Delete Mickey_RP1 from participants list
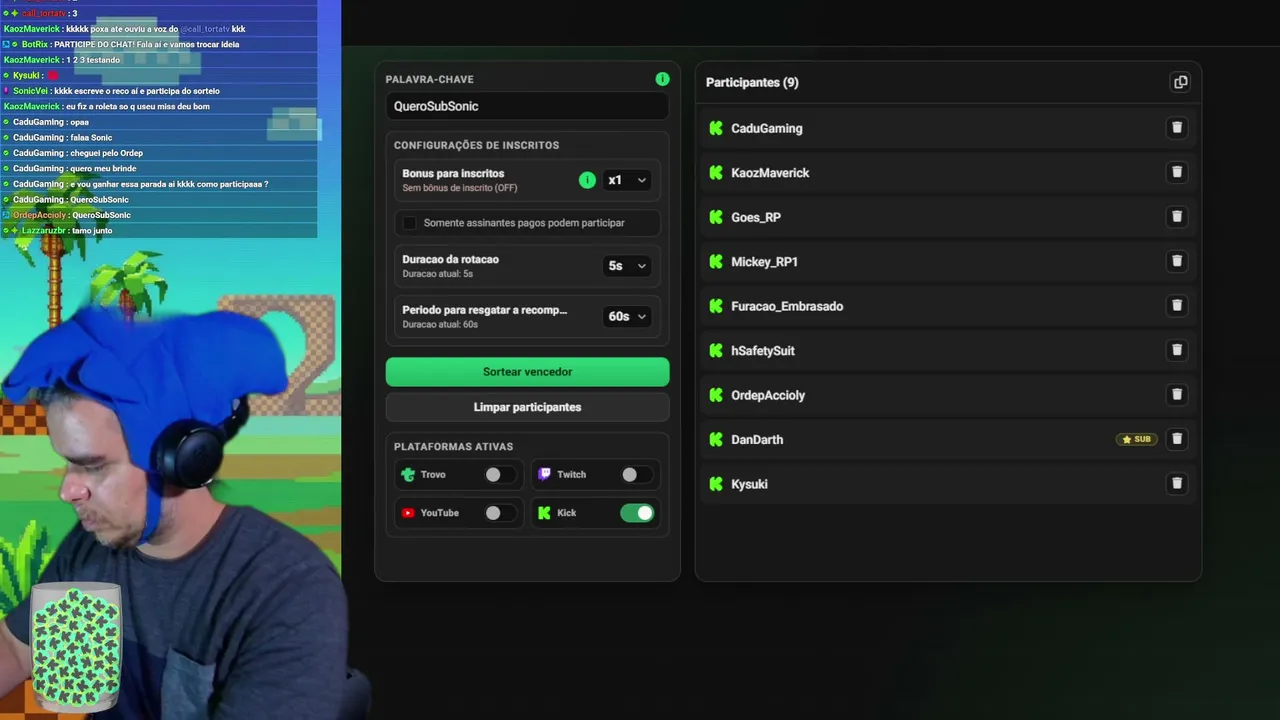Image resolution: width=1280 pixels, height=720 pixels. coord(1177,261)
